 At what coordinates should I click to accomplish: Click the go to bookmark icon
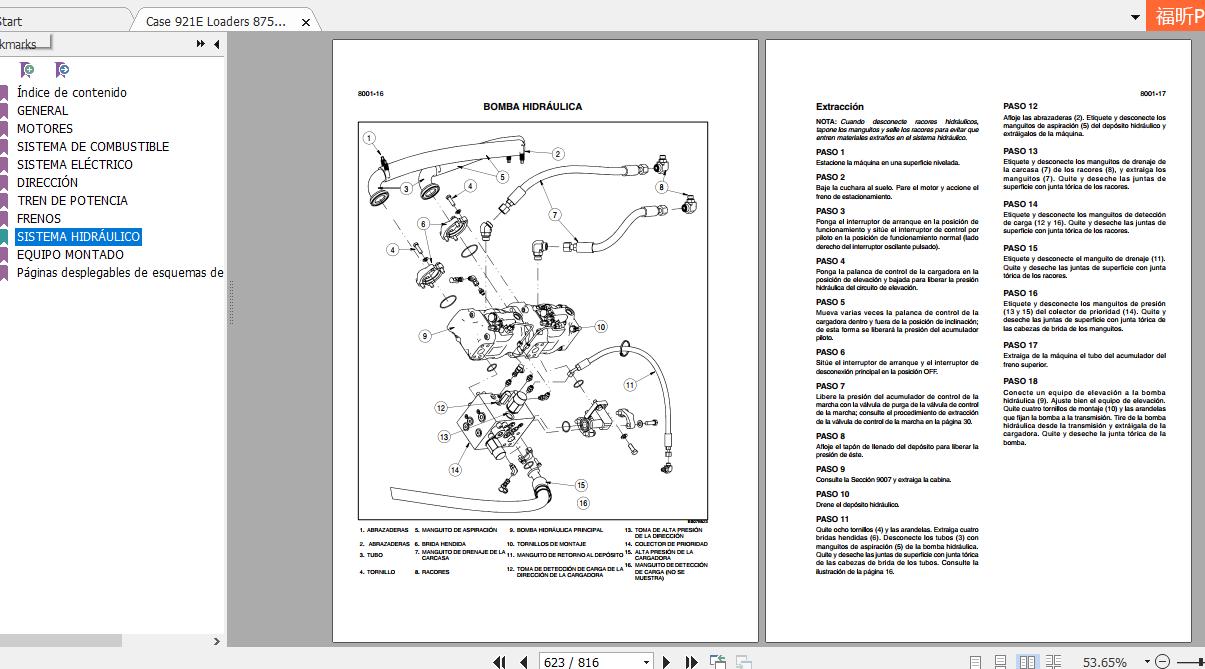tap(62, 70)
